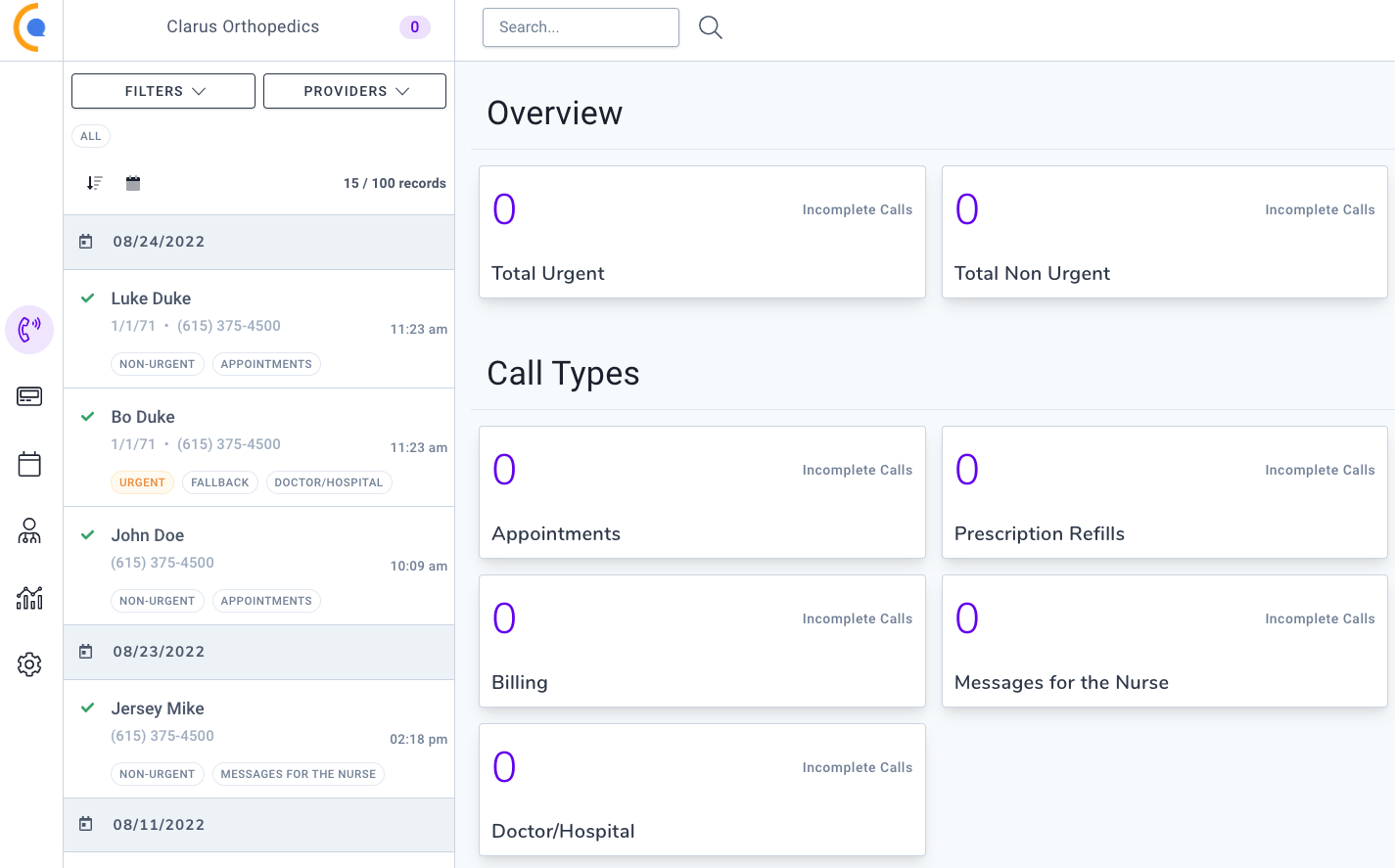Viewport: 1395px width, 868px height.
Task: Open the Messages pager section in the sidebar
Action: pos(29,396)
